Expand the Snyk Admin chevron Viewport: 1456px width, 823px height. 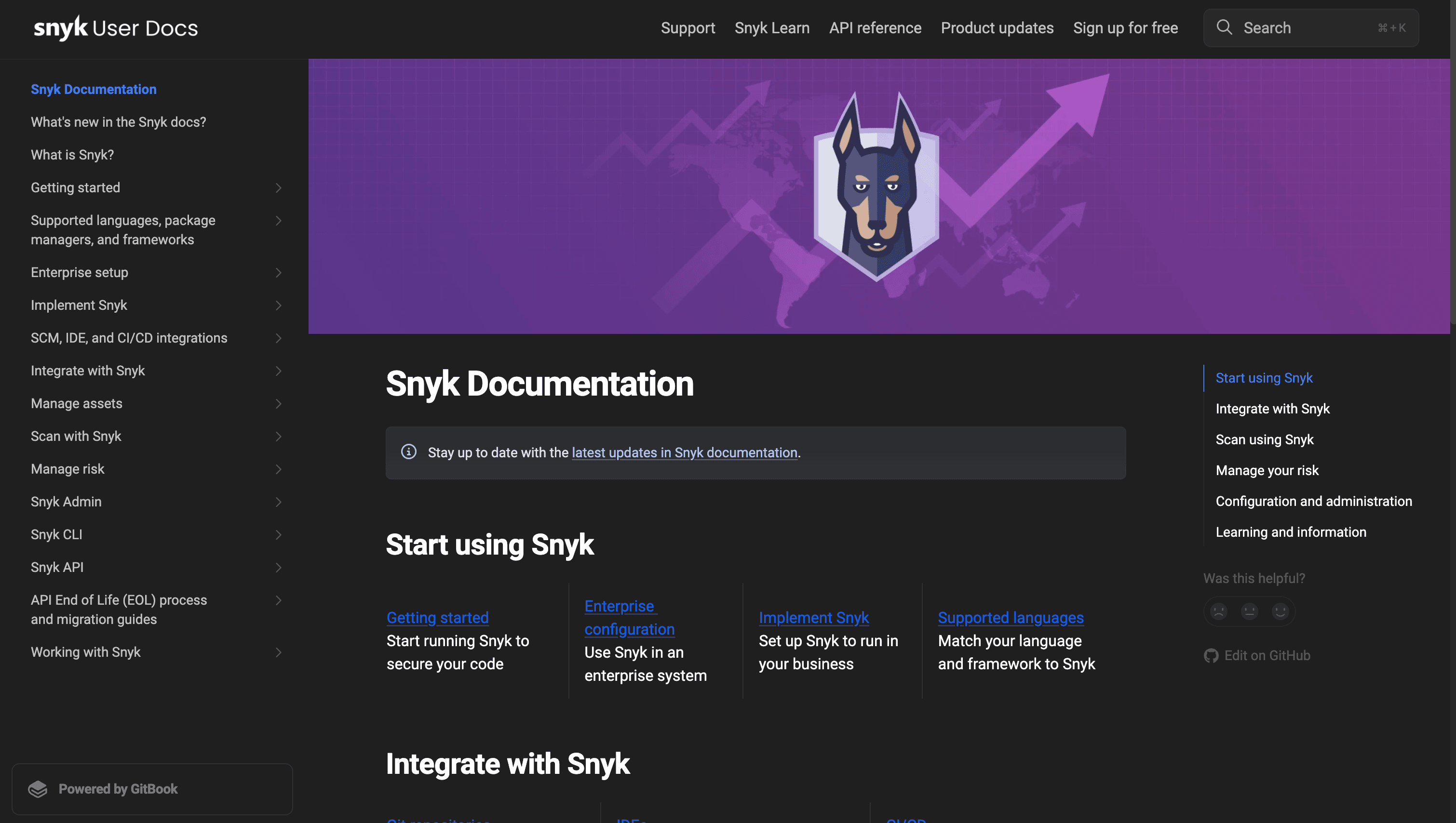[278, 502]
